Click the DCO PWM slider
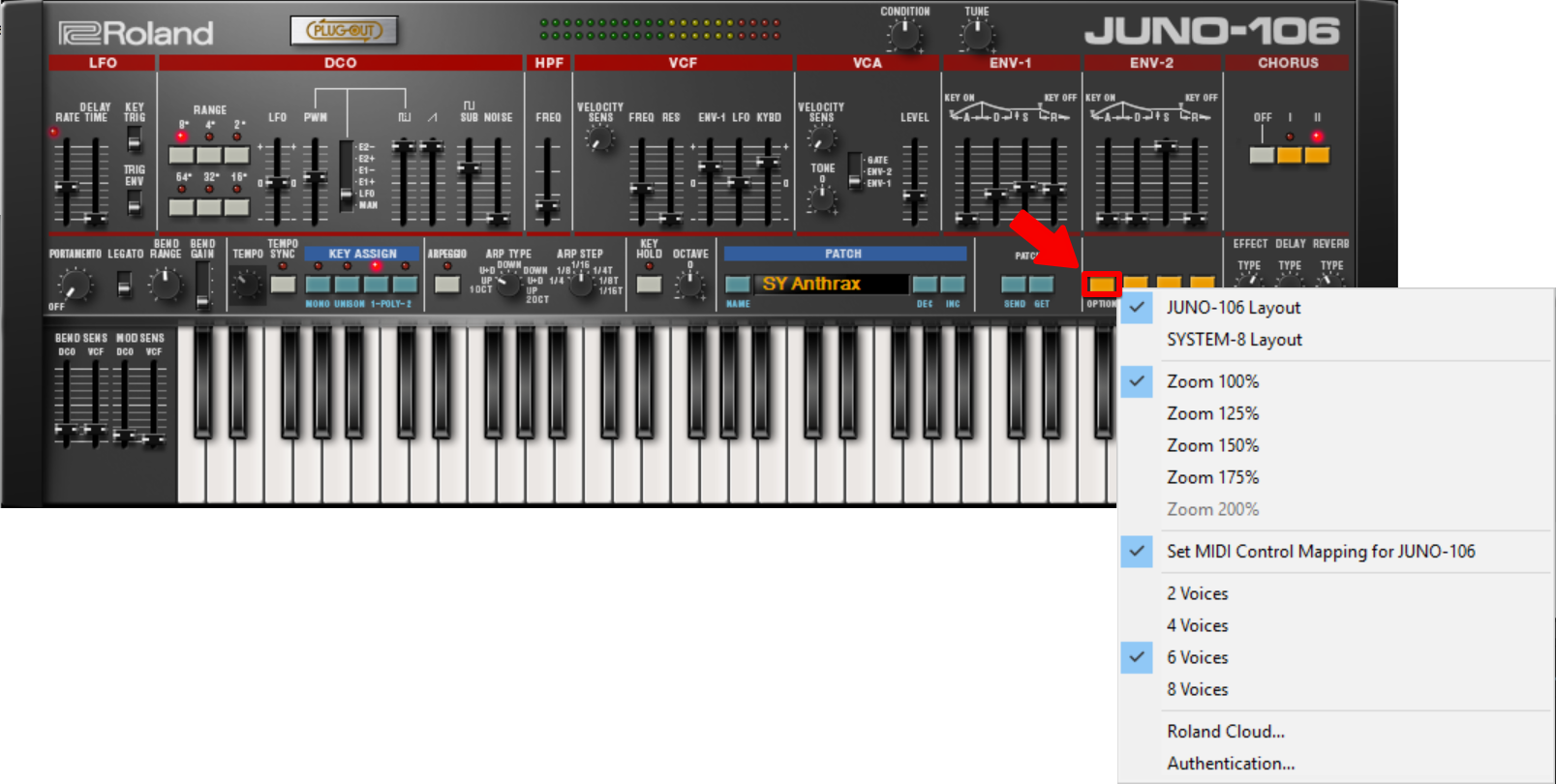This screenshot has height=784, width=1556. [x=315, y=181]
